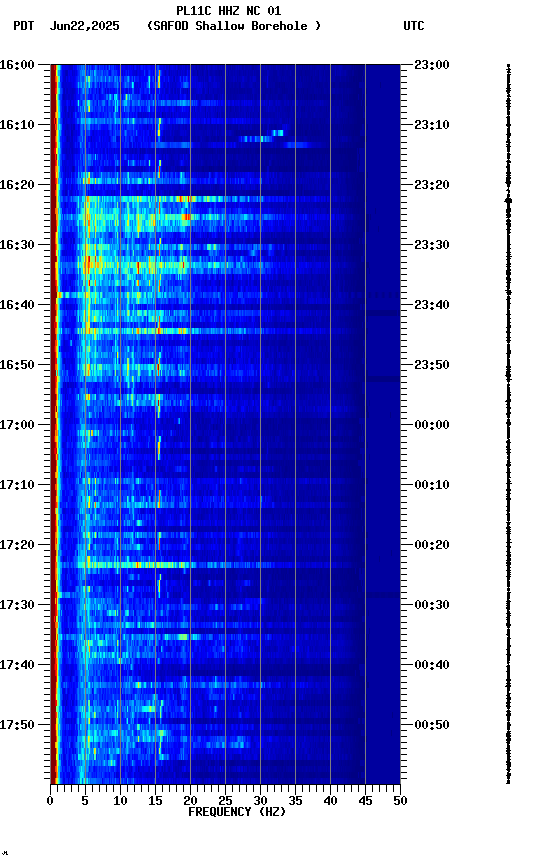Click the 17:10 PDT time label
Viewport: 552px width, 864px height.
[17, 485]
